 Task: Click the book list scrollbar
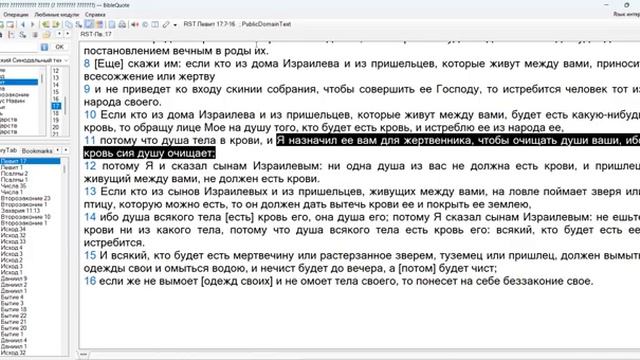42,78
